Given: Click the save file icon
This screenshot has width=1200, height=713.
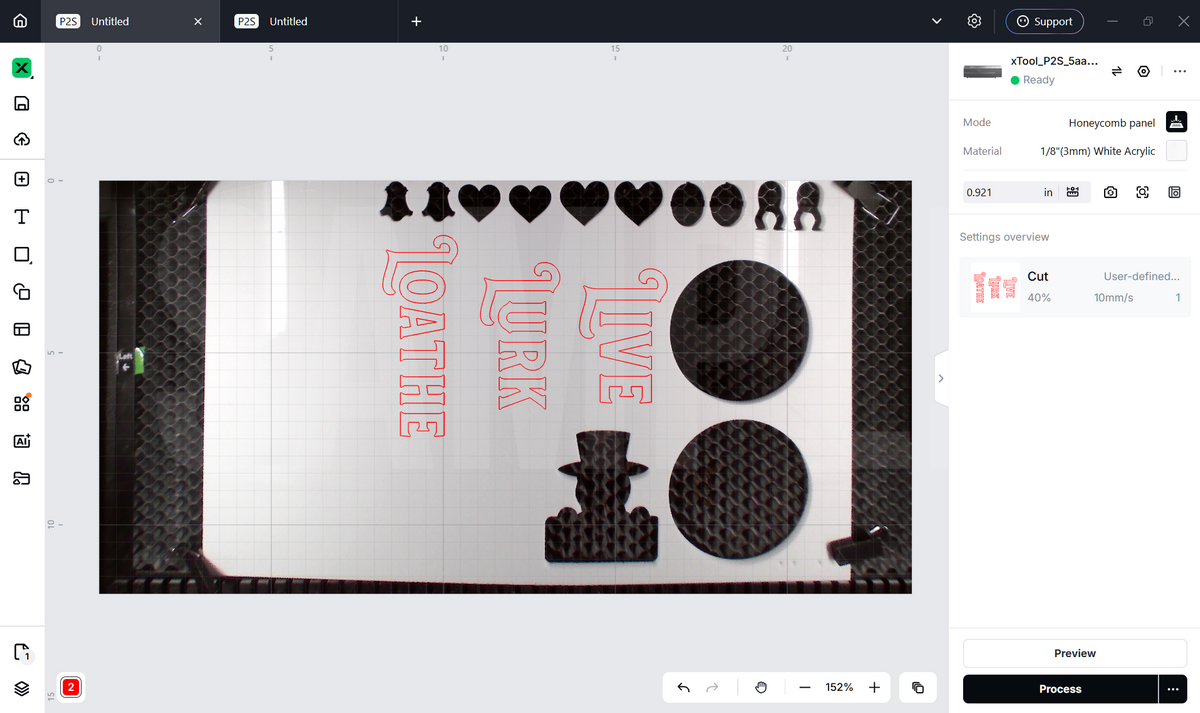Looking at the screenshot, I should click(x=22, y=104).
